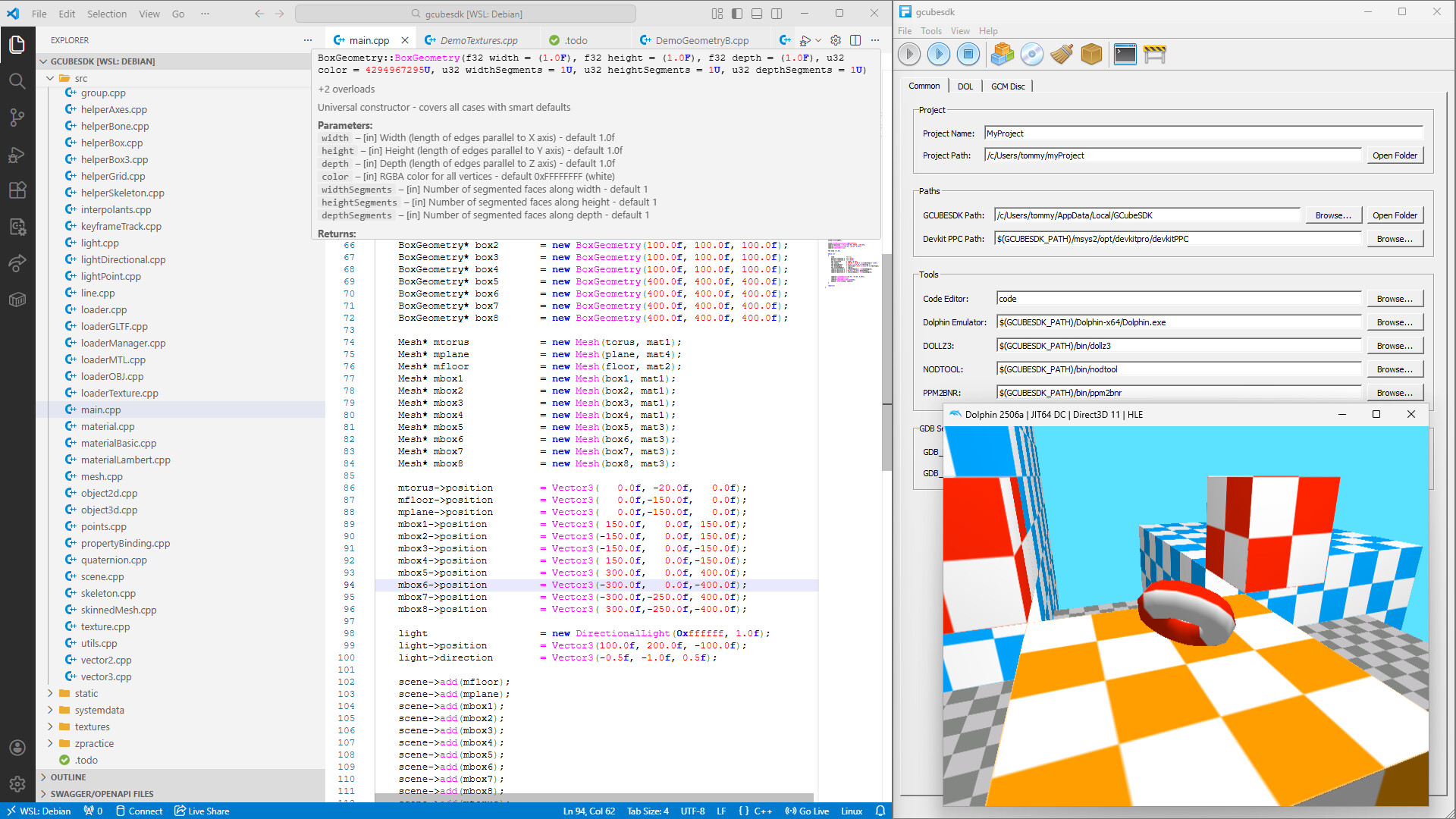Toggle Secondary Side Bar layout button

coord(777,14)
